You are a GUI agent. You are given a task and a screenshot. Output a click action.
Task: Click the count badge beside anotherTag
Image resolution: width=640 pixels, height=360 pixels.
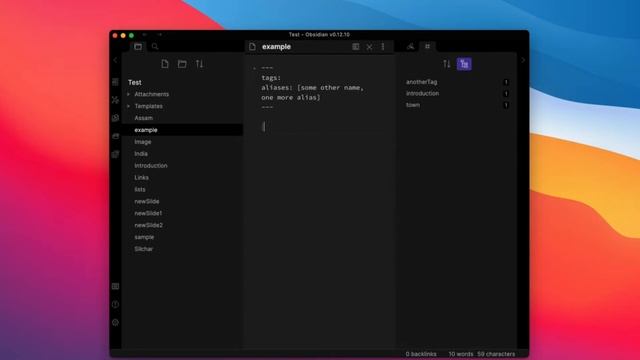point(506,82)
